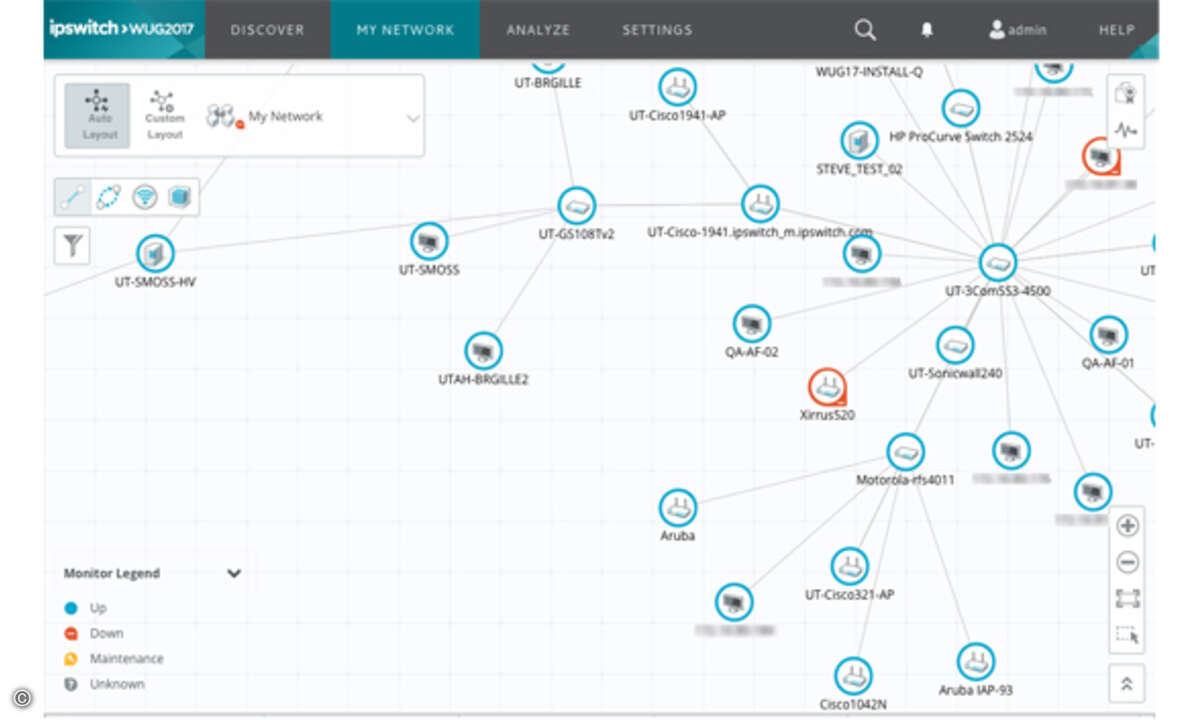
Task: Click the UT-3Com5S3-4500 hub node
Action: point(997,263)
